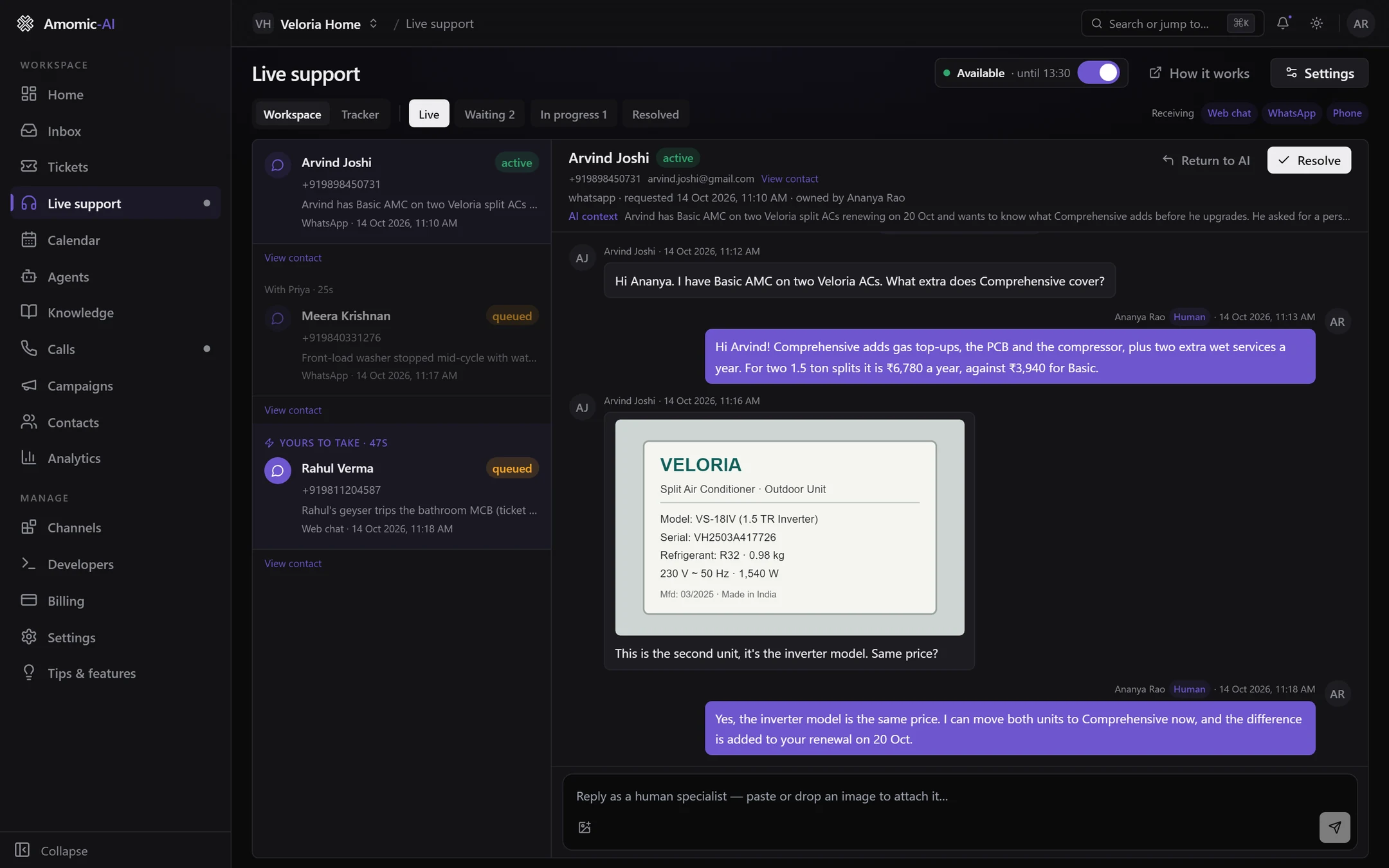Select the Live filter tab
Screen dimensions: 1389x868
point(429,114)
